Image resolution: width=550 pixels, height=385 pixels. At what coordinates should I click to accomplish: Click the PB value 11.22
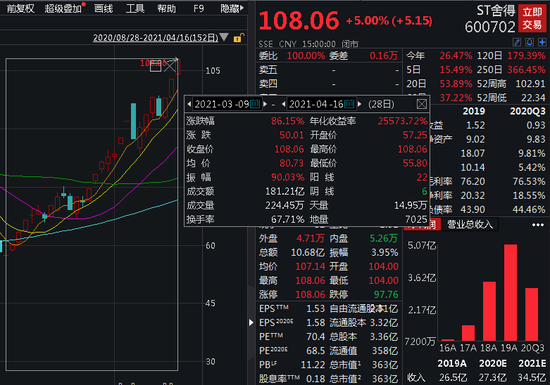[313, 365]
